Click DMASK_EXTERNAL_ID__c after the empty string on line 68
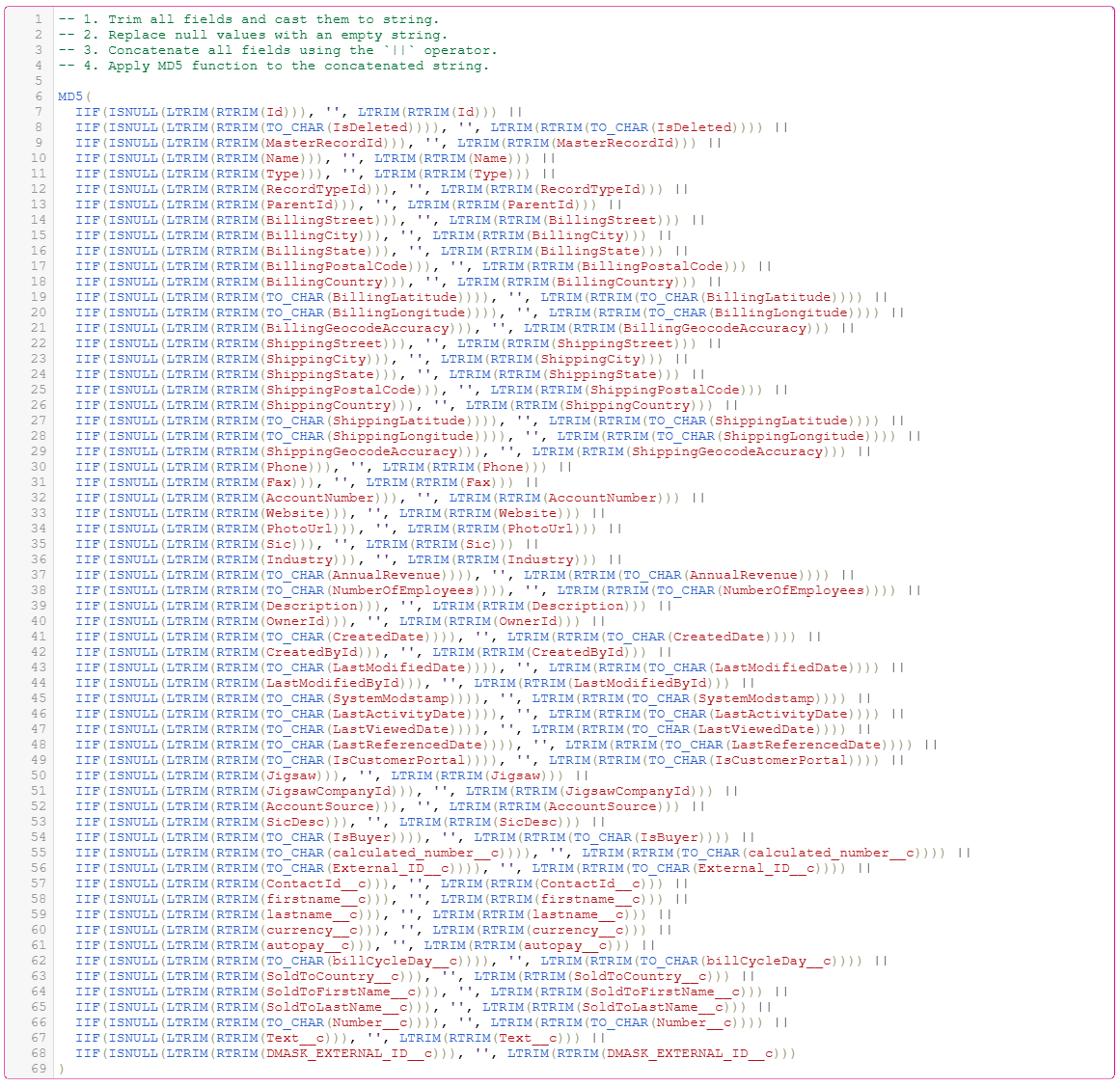The height and width of the screenshot is (1087, 1120). (x=690, y=1052)
